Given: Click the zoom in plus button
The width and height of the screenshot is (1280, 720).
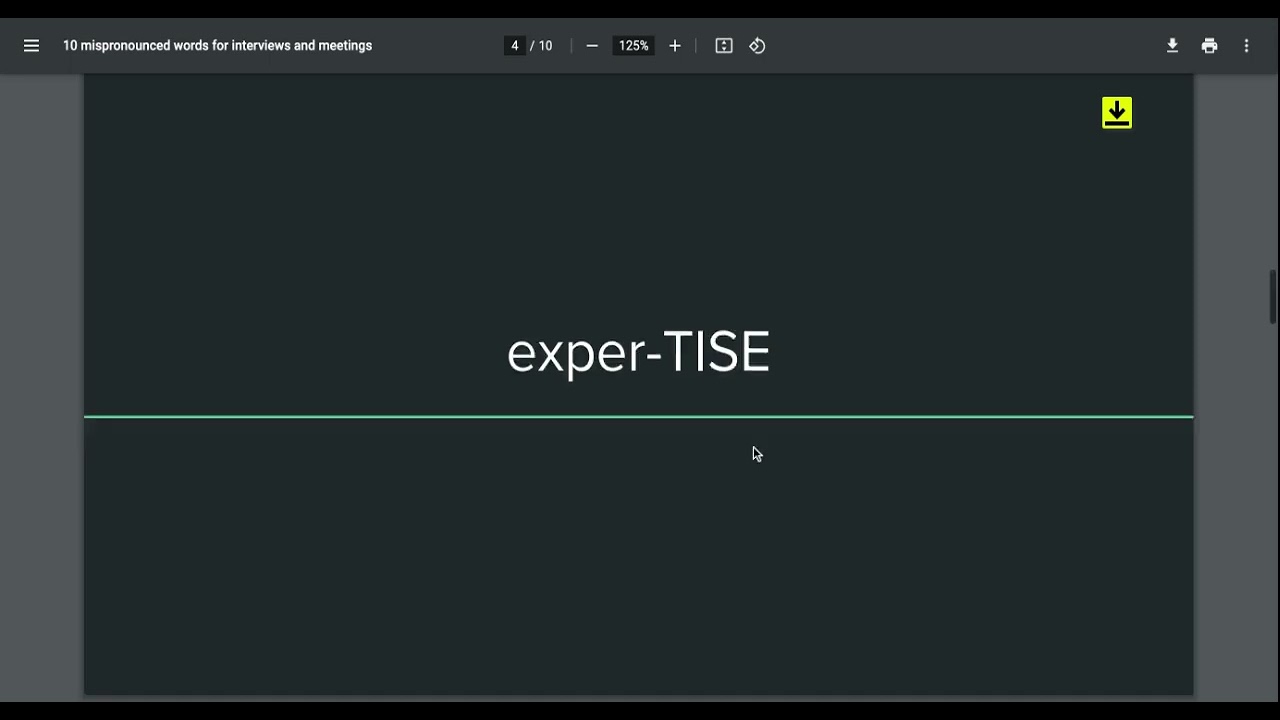Looking at the screenshot, I should click(x=675, y=46).
